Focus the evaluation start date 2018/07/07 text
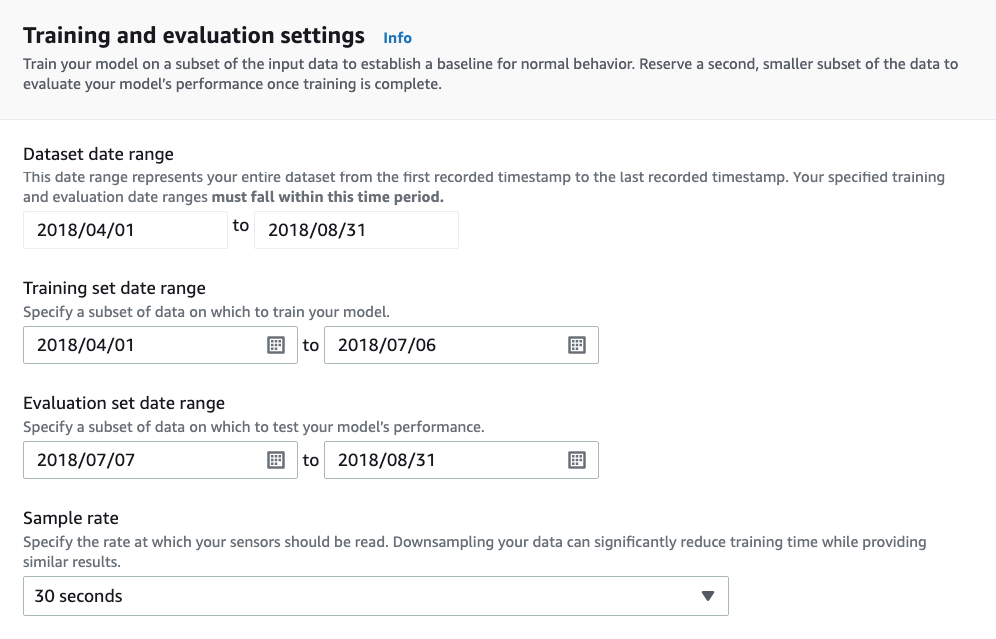Viewport: 996px width, 639px height. 140,460
